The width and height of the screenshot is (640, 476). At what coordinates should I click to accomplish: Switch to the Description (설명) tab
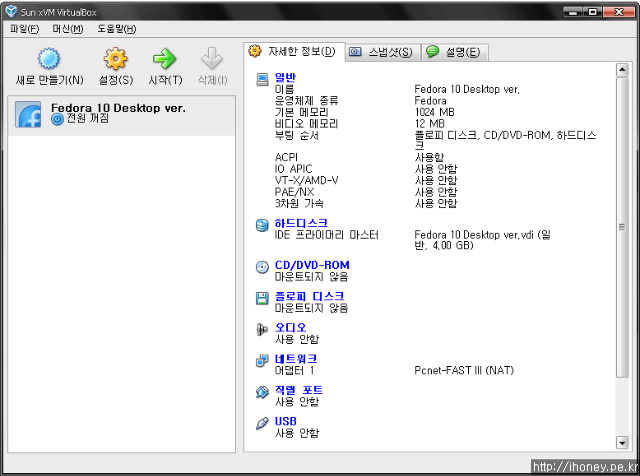point(455,52)
